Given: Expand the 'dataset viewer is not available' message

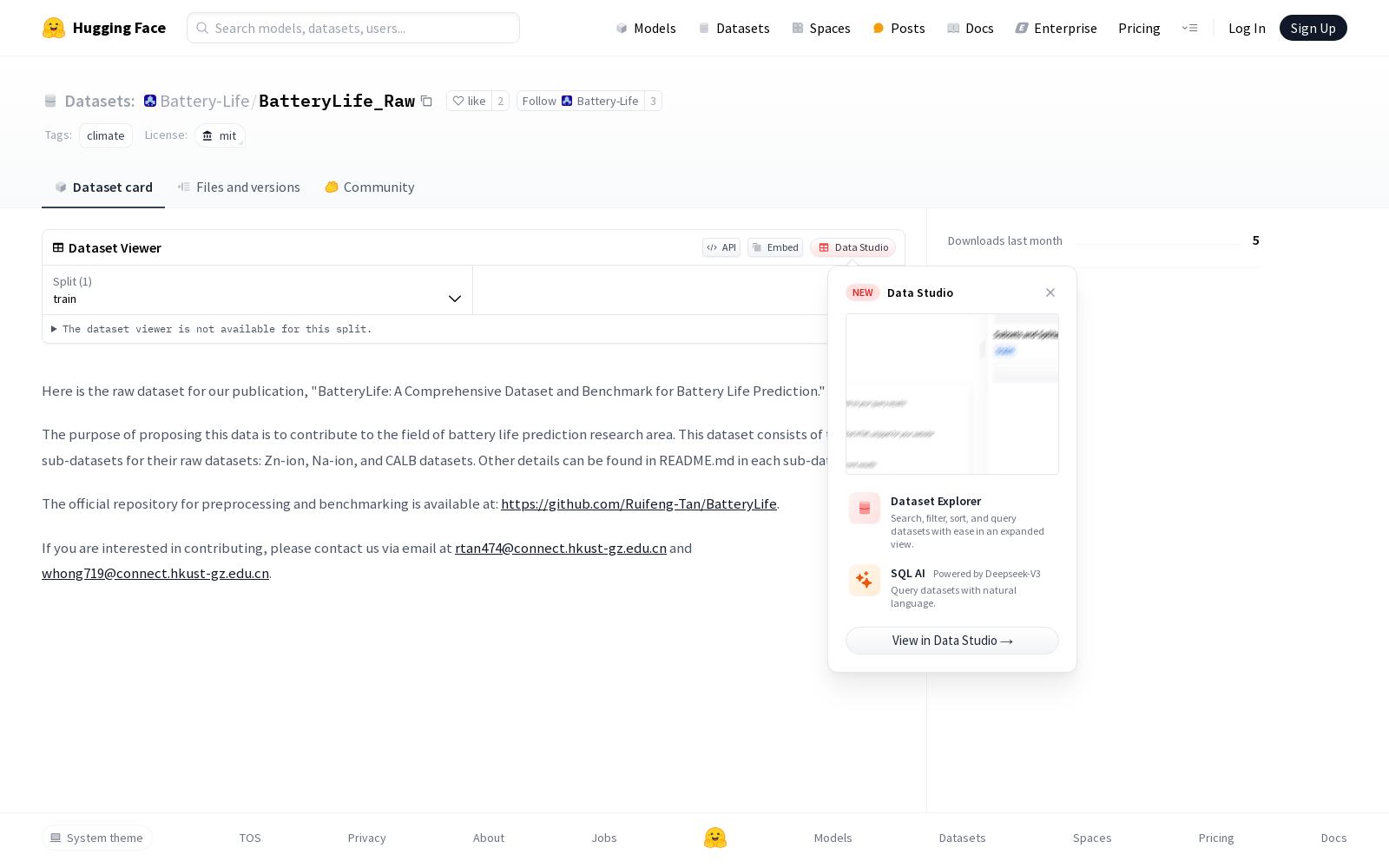Looking at the screenshot, I should coord(212,329).
